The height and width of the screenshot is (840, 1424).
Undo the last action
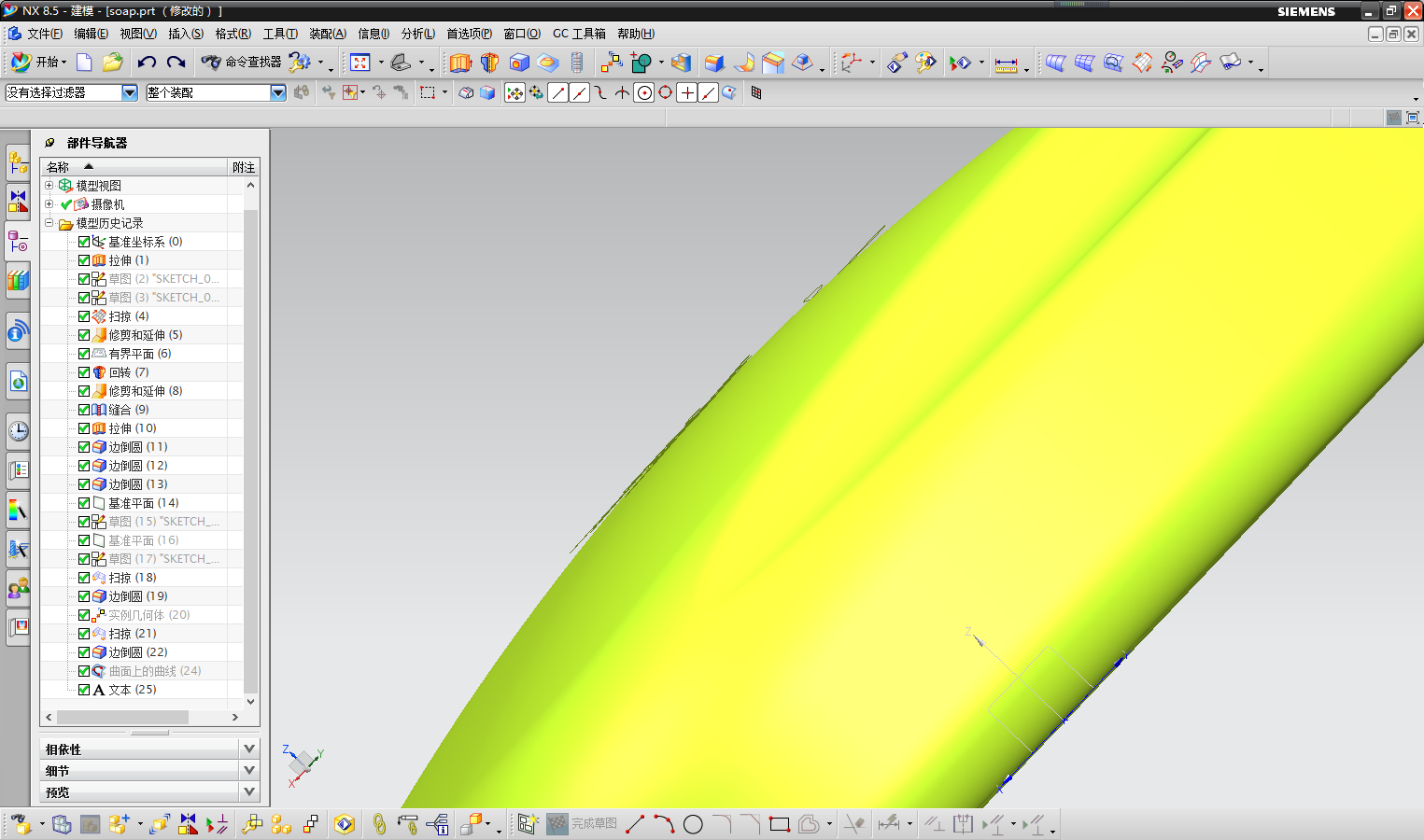pos(147,63)
